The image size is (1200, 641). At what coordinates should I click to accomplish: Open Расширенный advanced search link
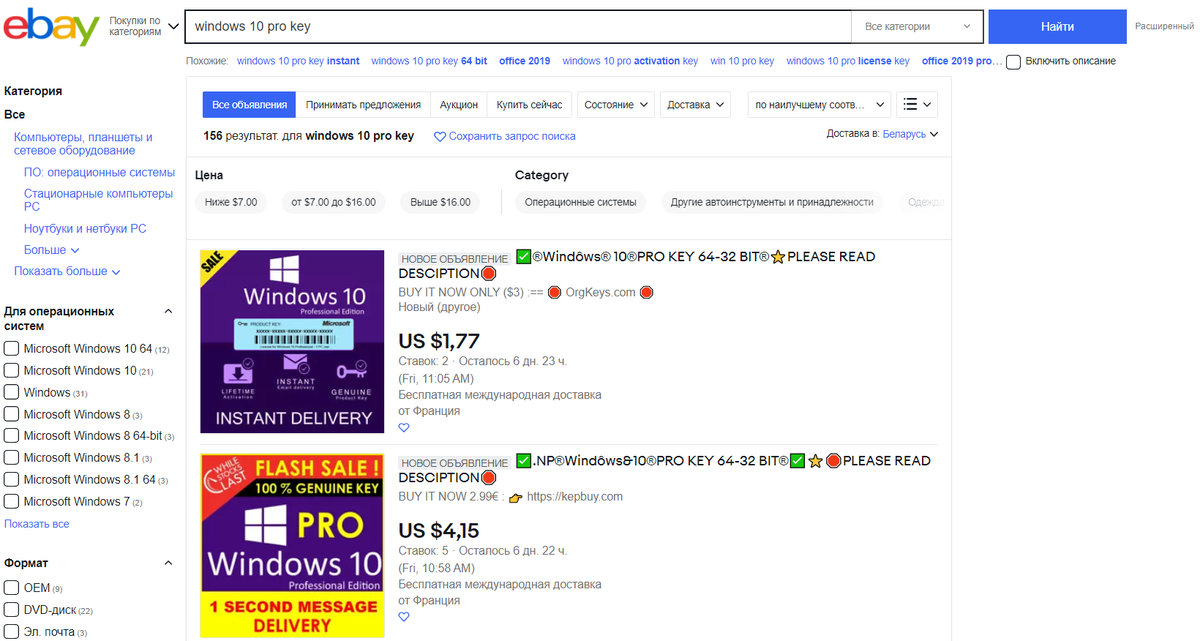pyautogui.click(x=1164, y=26)
